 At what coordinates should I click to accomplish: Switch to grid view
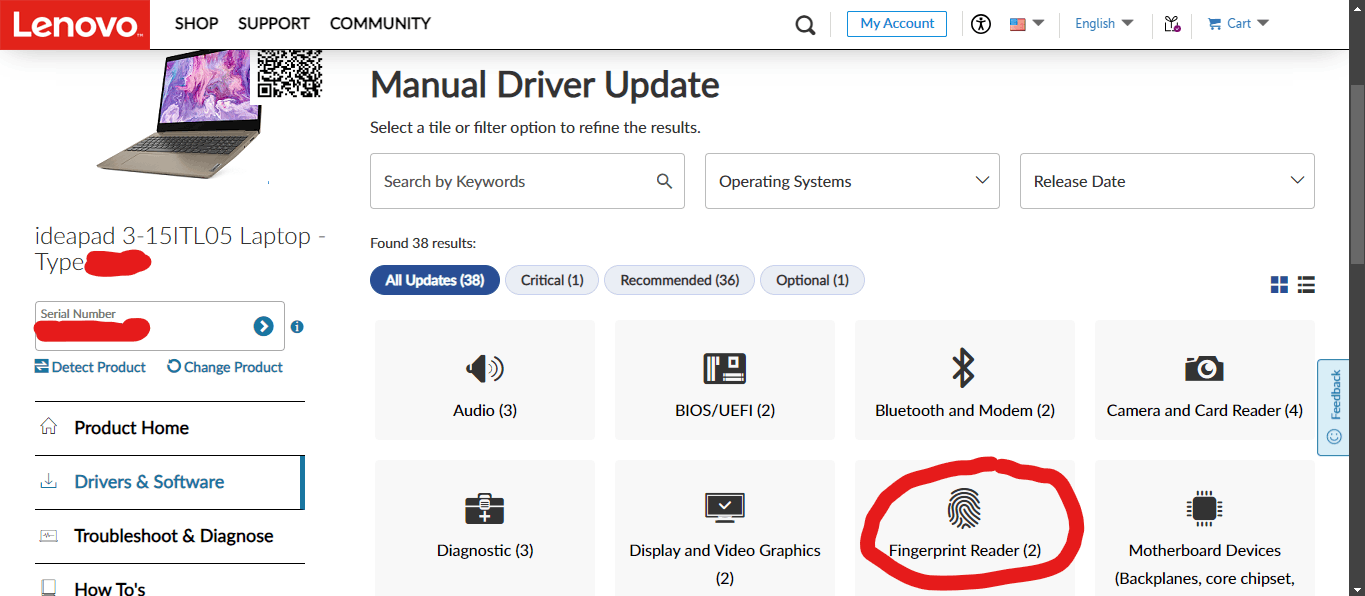click(x=1279, y=285)
